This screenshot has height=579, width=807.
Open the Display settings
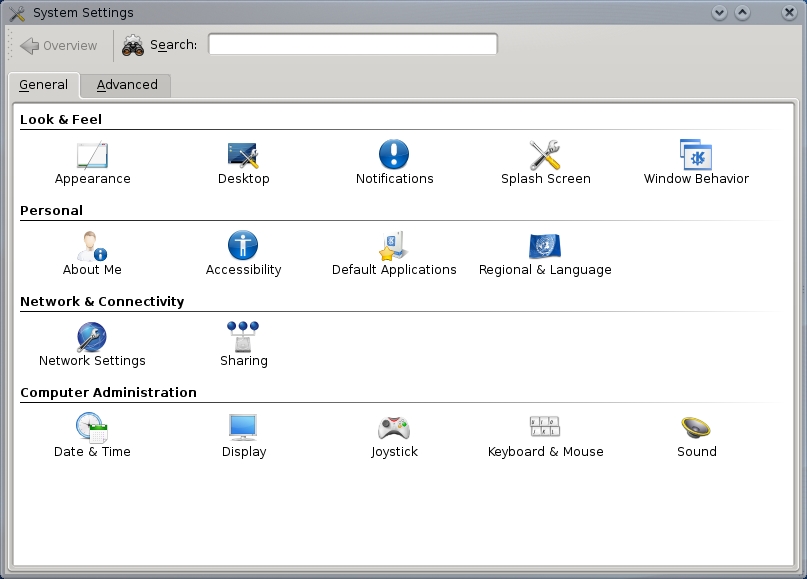click(243, 429)
